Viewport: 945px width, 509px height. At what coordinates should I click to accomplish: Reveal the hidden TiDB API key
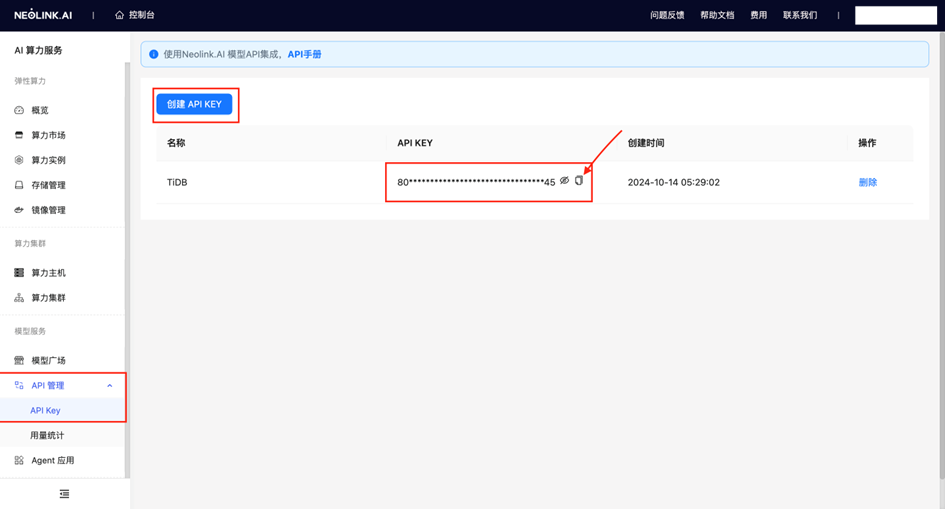tap(565, 181)
